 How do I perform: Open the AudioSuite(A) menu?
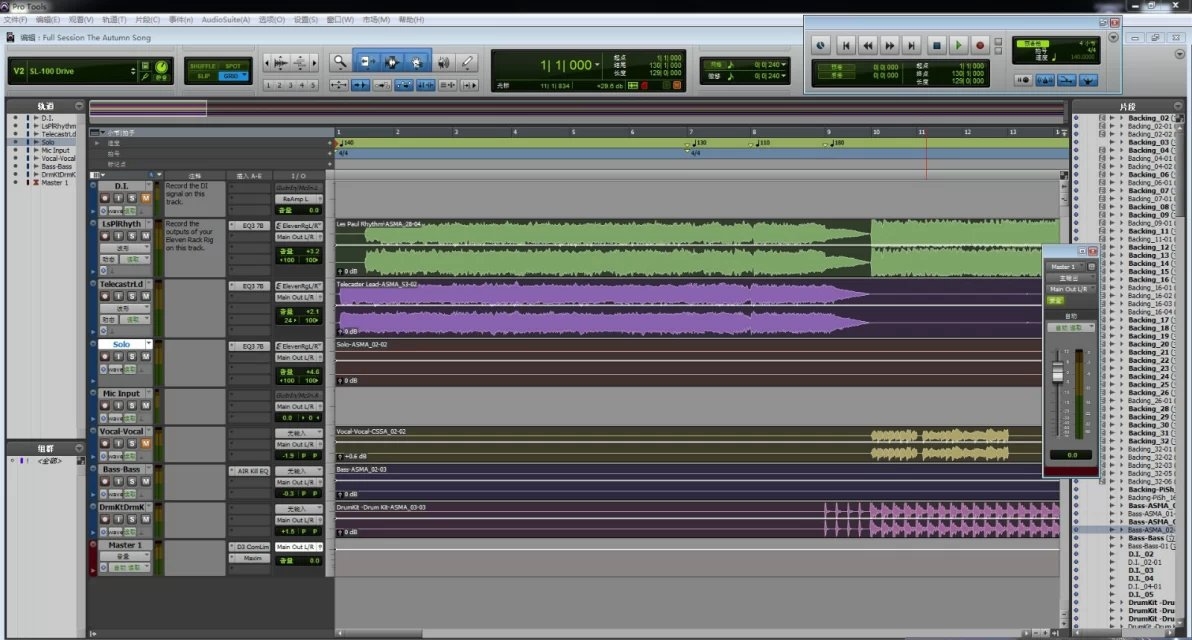(225, 20)
